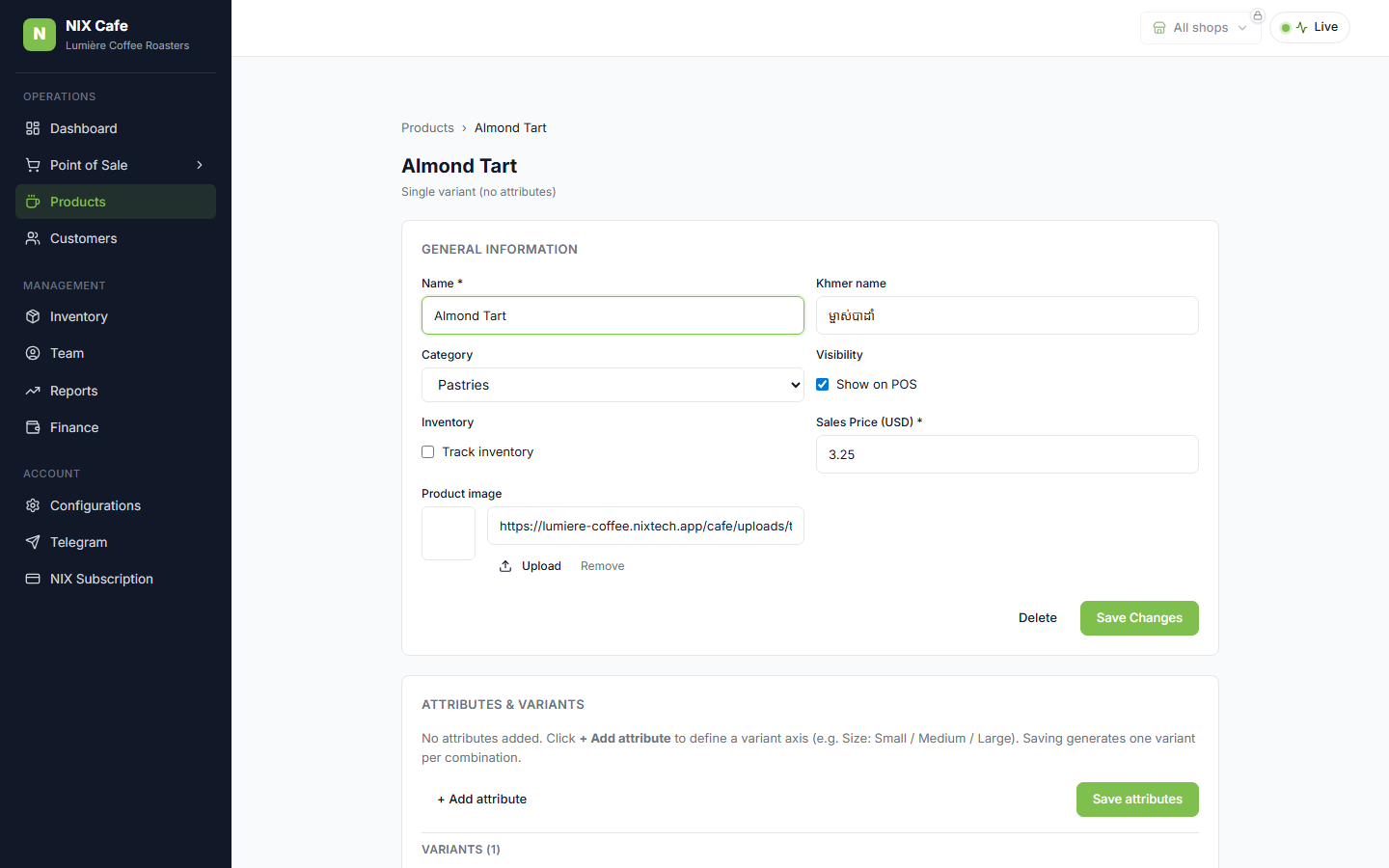The width and height of the screenshot is (1389, 868).
Task: Click the empty product image thumbnail
Action: (449, 533)
